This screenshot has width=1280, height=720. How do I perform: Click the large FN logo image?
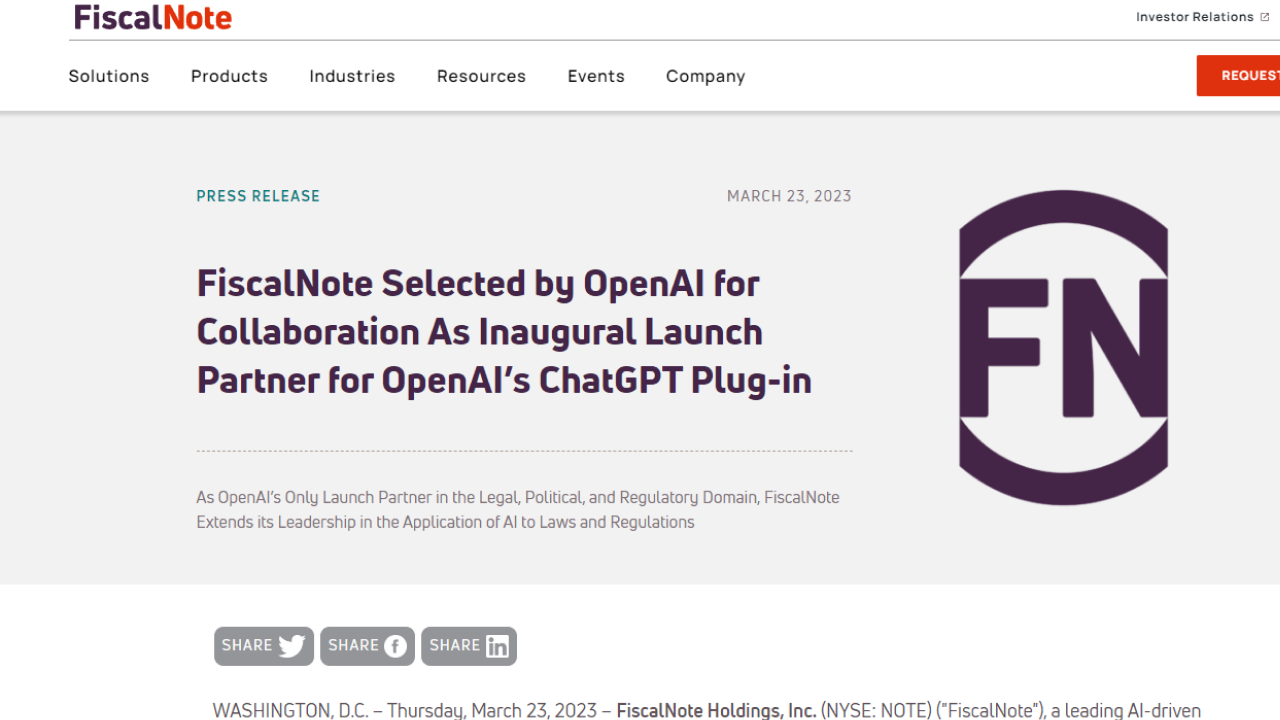click(1063, 347)
